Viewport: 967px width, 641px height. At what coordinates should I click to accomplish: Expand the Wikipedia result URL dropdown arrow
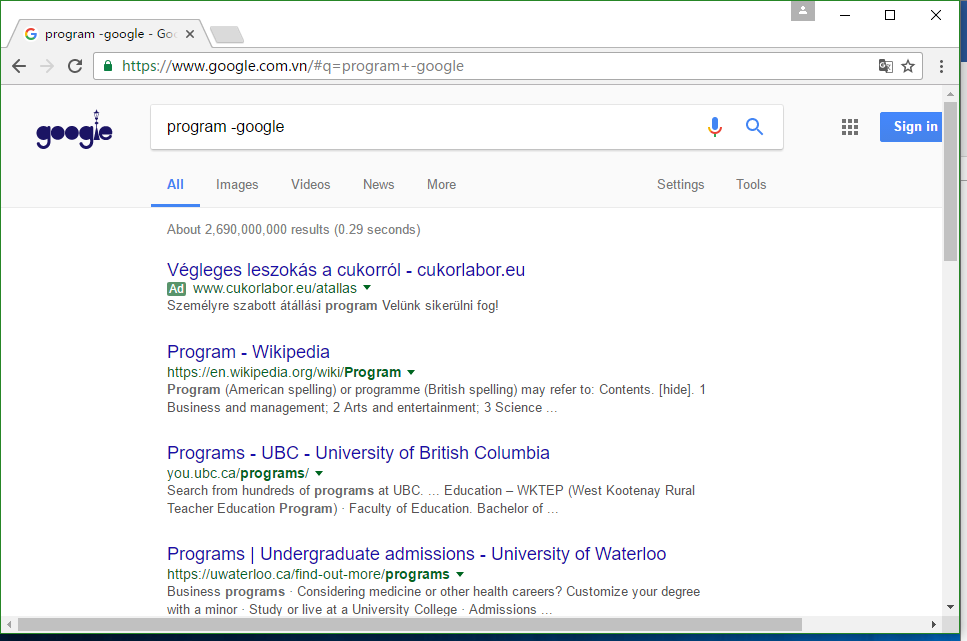tap(411, 372)
